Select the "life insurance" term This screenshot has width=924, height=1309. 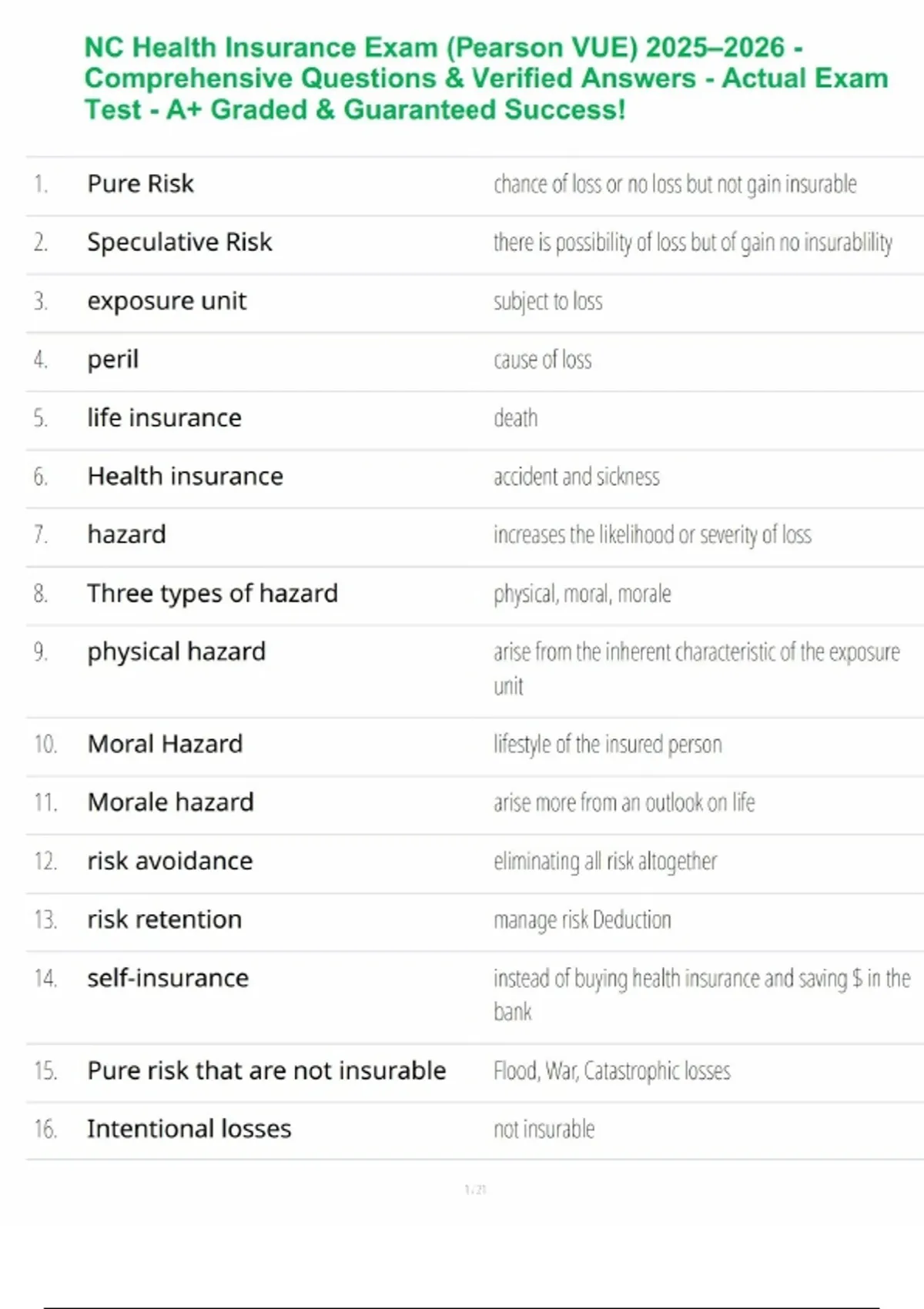164,418
